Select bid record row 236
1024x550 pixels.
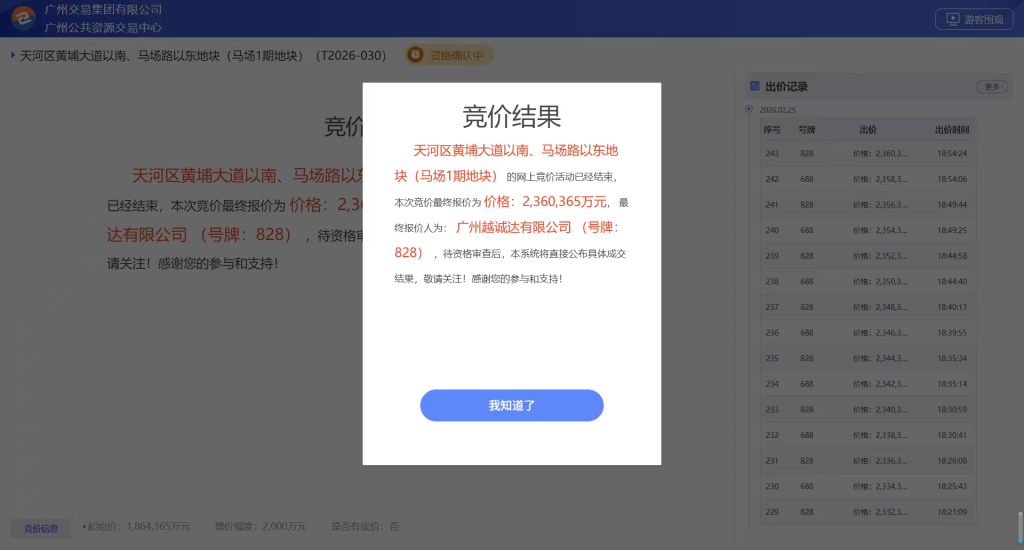(868, 332)
